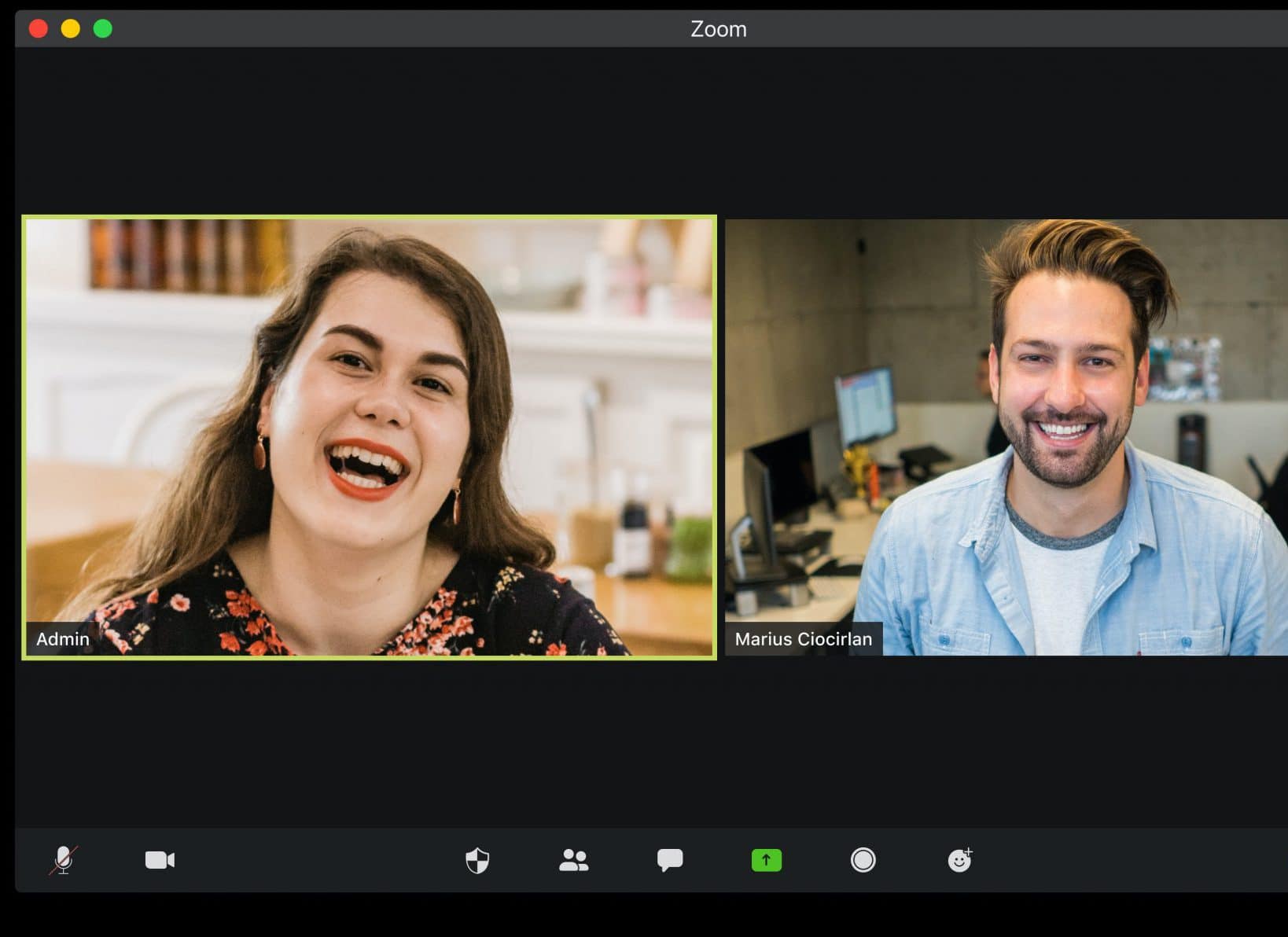
Task: Click the Admin name label
Action: (63, 639)
